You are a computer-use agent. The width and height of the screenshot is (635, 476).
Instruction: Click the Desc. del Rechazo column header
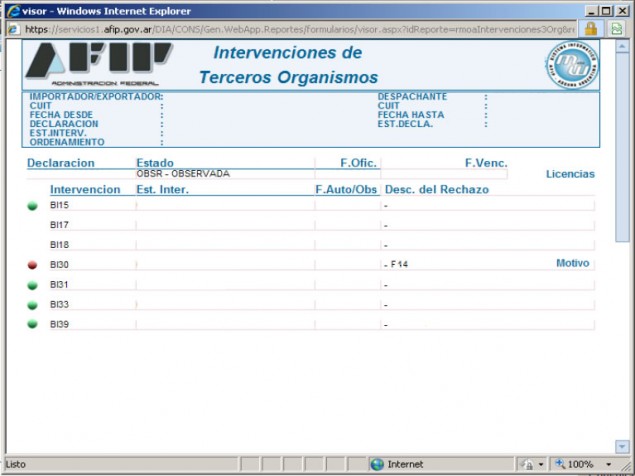click(436, 189)
